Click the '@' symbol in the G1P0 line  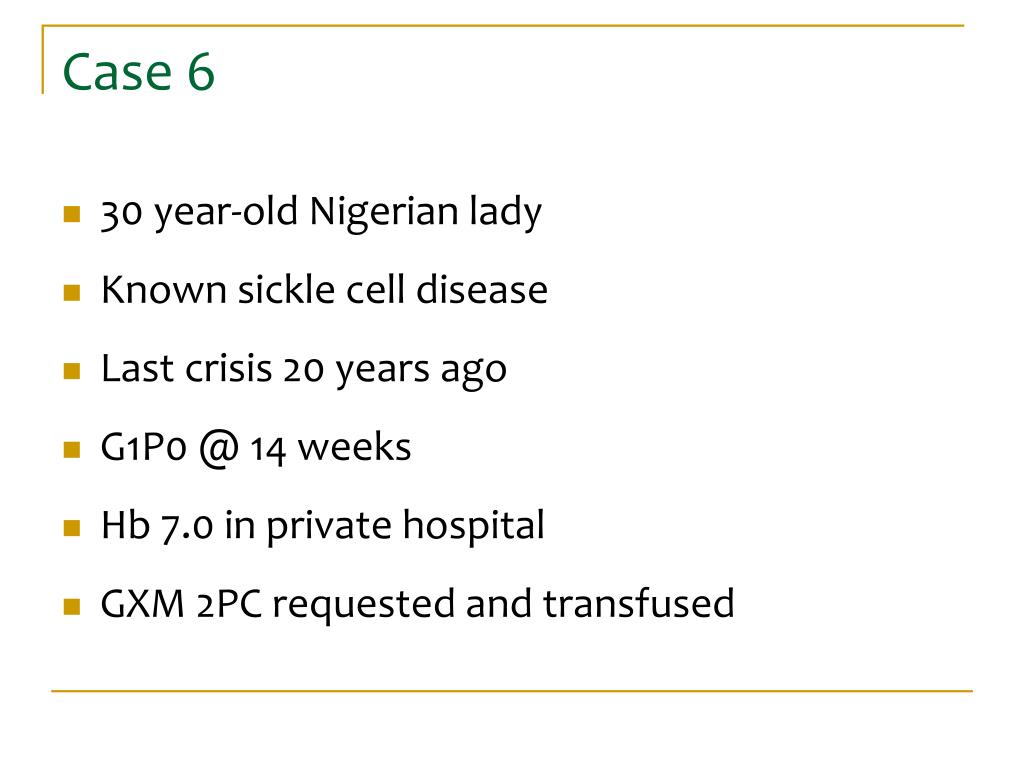click(x=219, y=449)
